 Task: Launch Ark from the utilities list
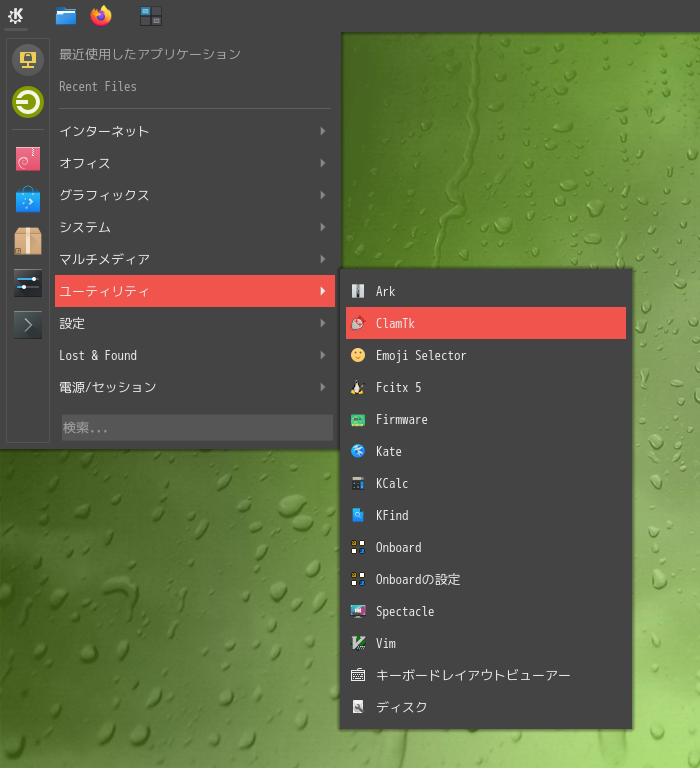tap(485, 291)
